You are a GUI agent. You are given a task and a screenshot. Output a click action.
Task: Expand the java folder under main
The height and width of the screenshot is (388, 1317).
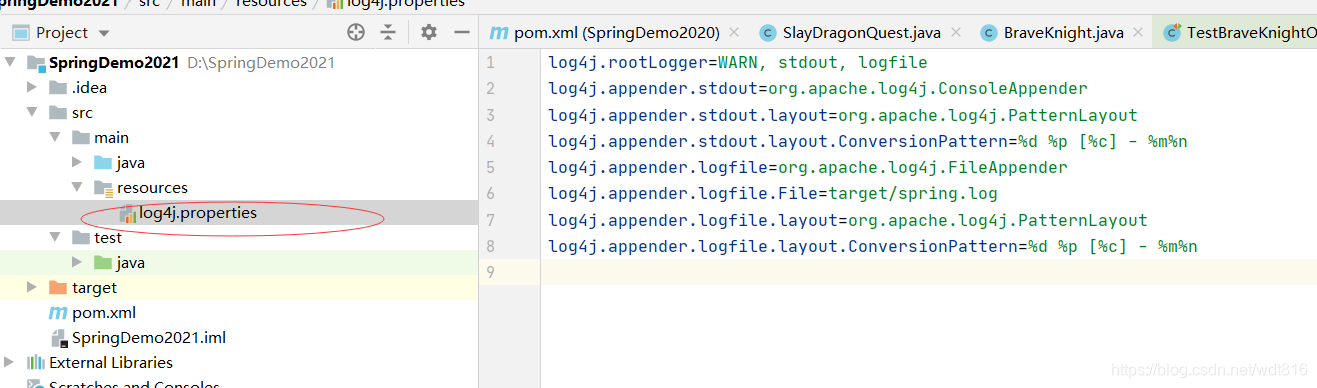[77, 163]
